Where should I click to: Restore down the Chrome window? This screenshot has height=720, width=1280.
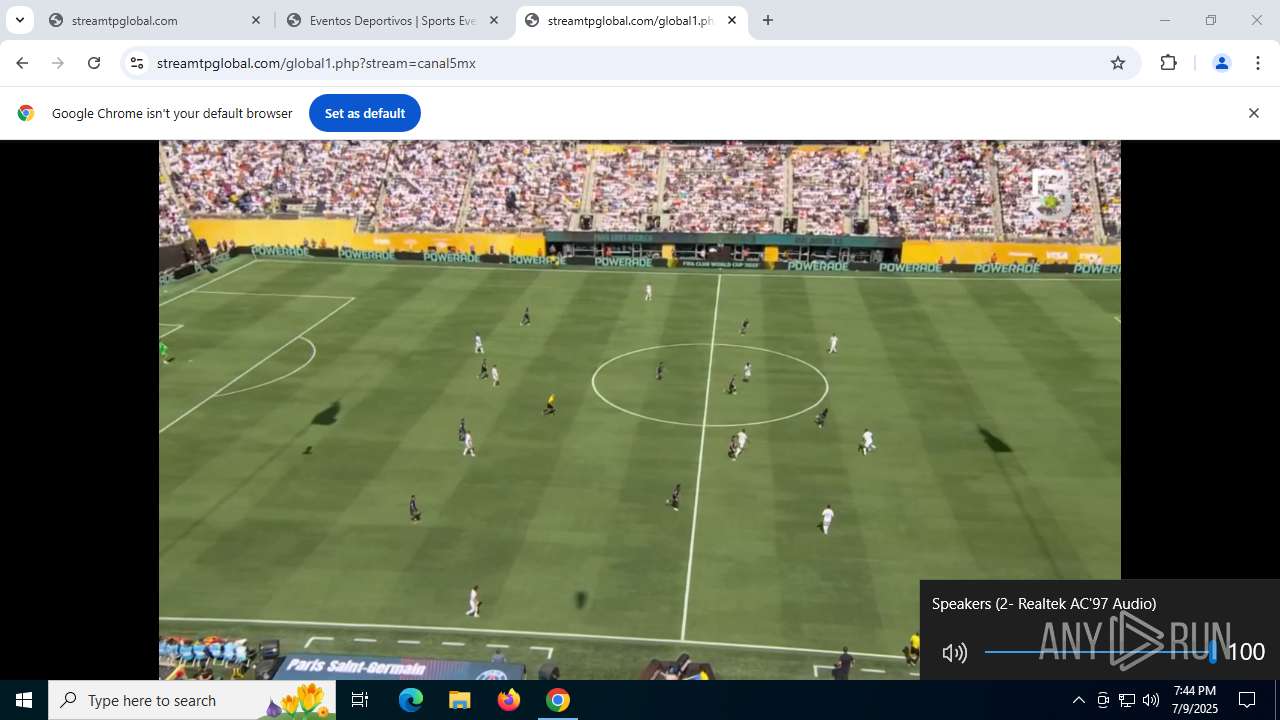(x=1211, y=20)
